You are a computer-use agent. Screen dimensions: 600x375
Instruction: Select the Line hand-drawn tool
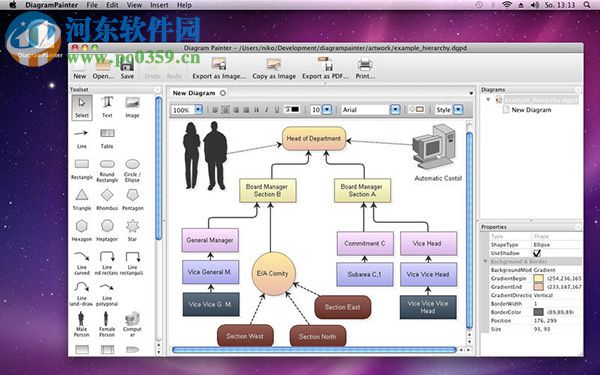tap(82, 294)
